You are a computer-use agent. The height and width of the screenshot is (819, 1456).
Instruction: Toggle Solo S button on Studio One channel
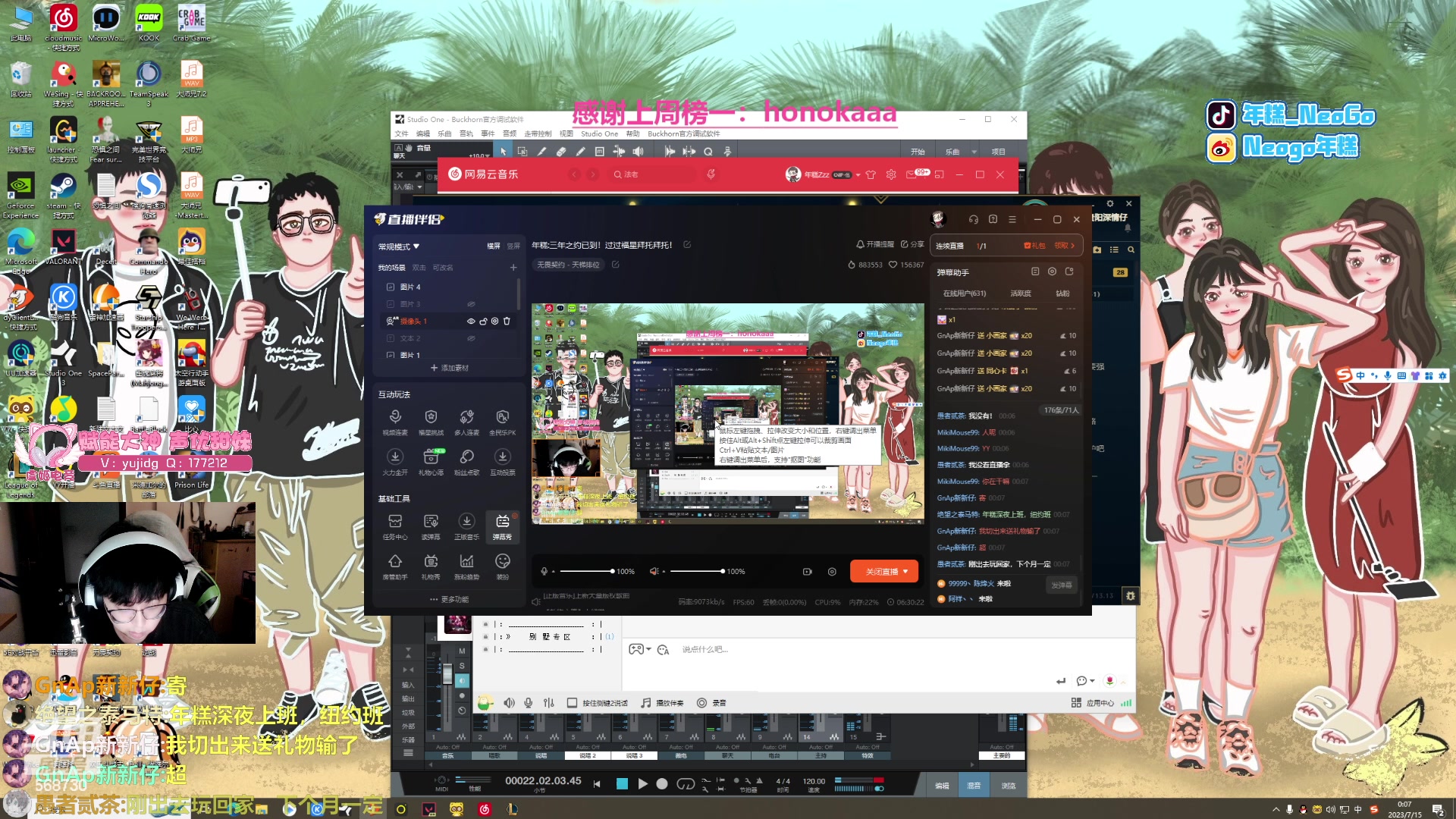click(x=462, y=665)
